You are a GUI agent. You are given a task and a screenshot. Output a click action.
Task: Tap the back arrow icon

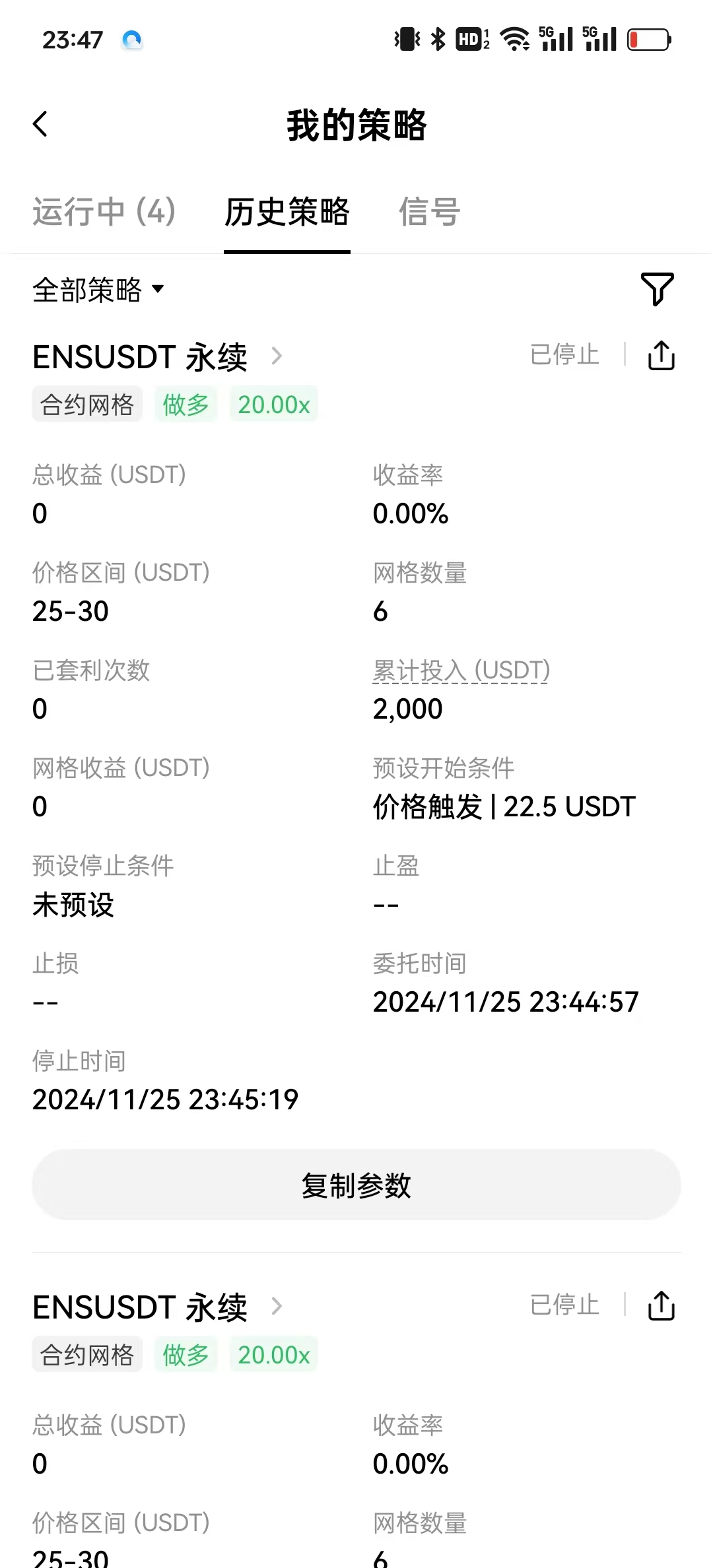pos(41,124)
